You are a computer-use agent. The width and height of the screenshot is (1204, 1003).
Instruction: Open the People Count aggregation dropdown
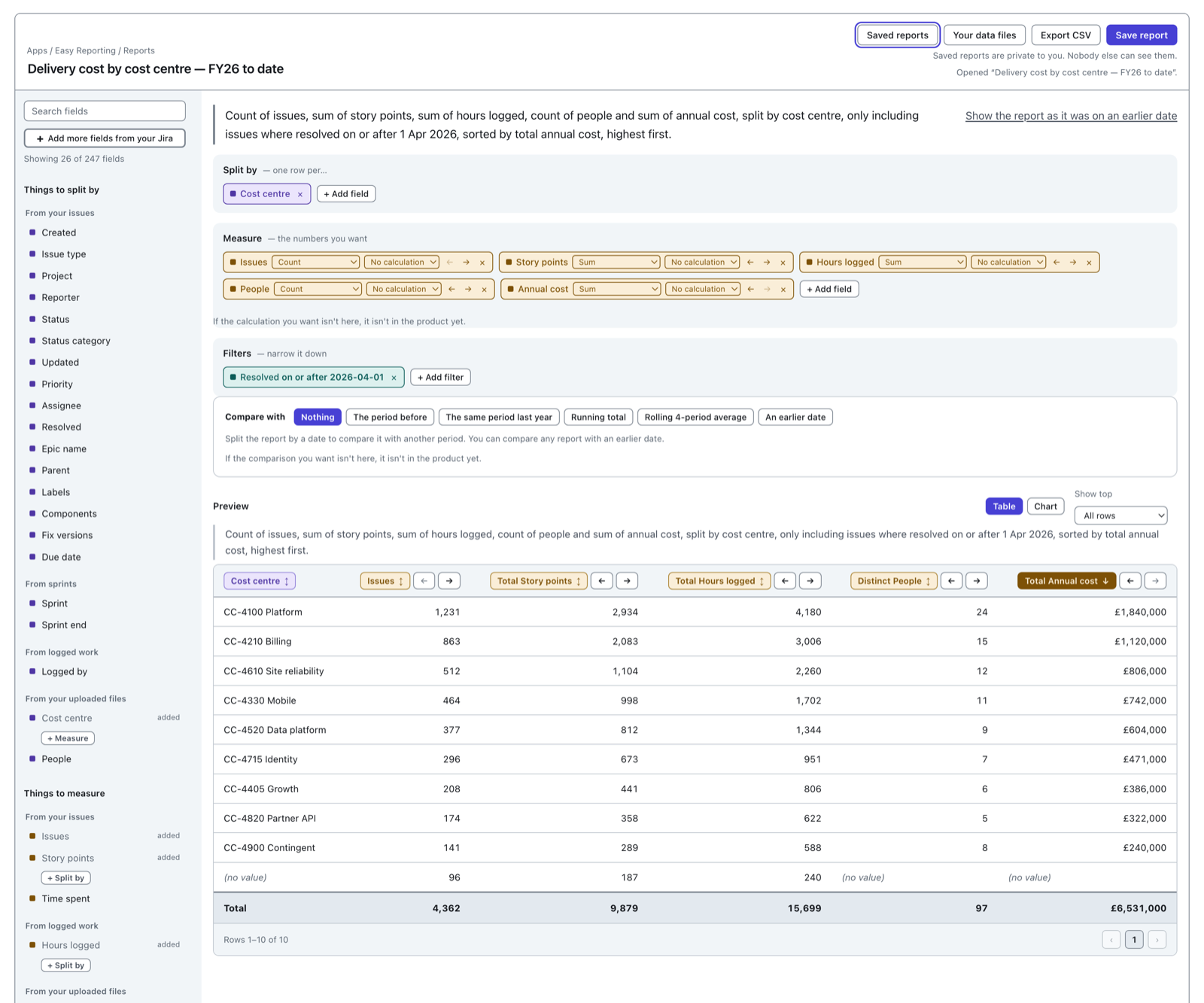318,289
